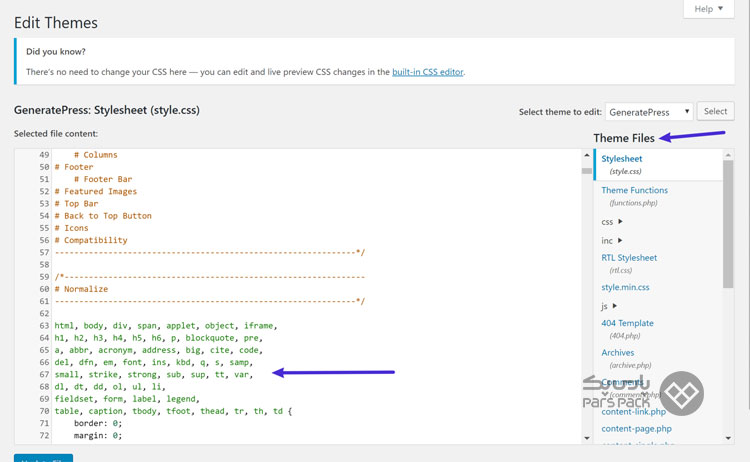Click line 69 starting 'fieldset, form, label'
The width and height of the screenshot is (750, 462).
coord(127,399)
